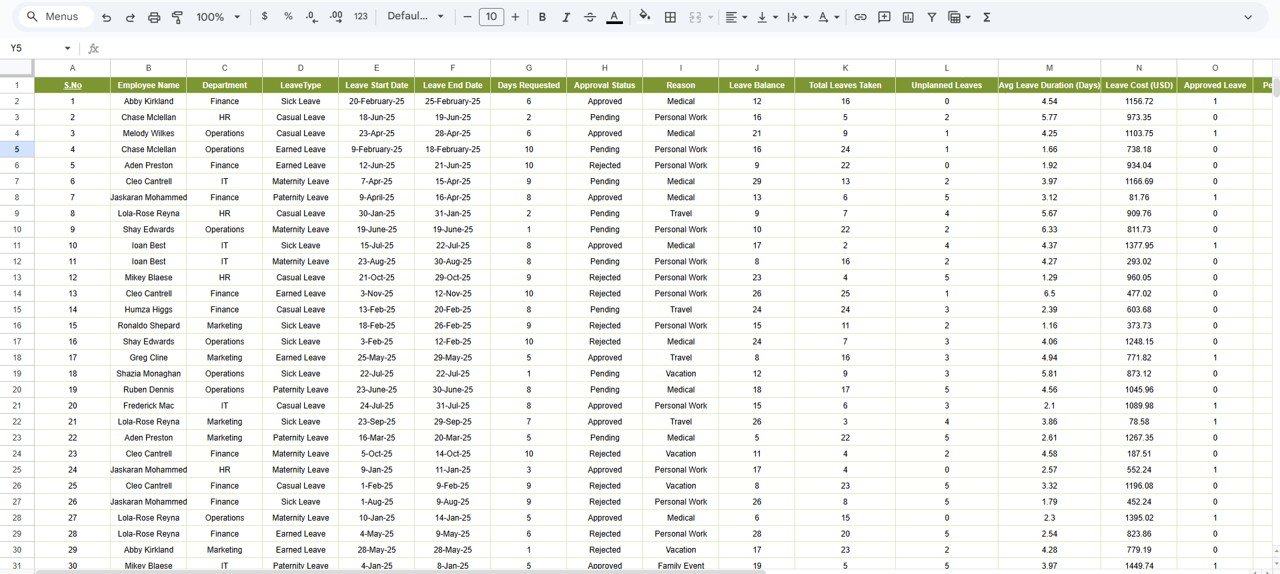
Task: Open the 100% zoom dropdown
Action: pos(218,17)
